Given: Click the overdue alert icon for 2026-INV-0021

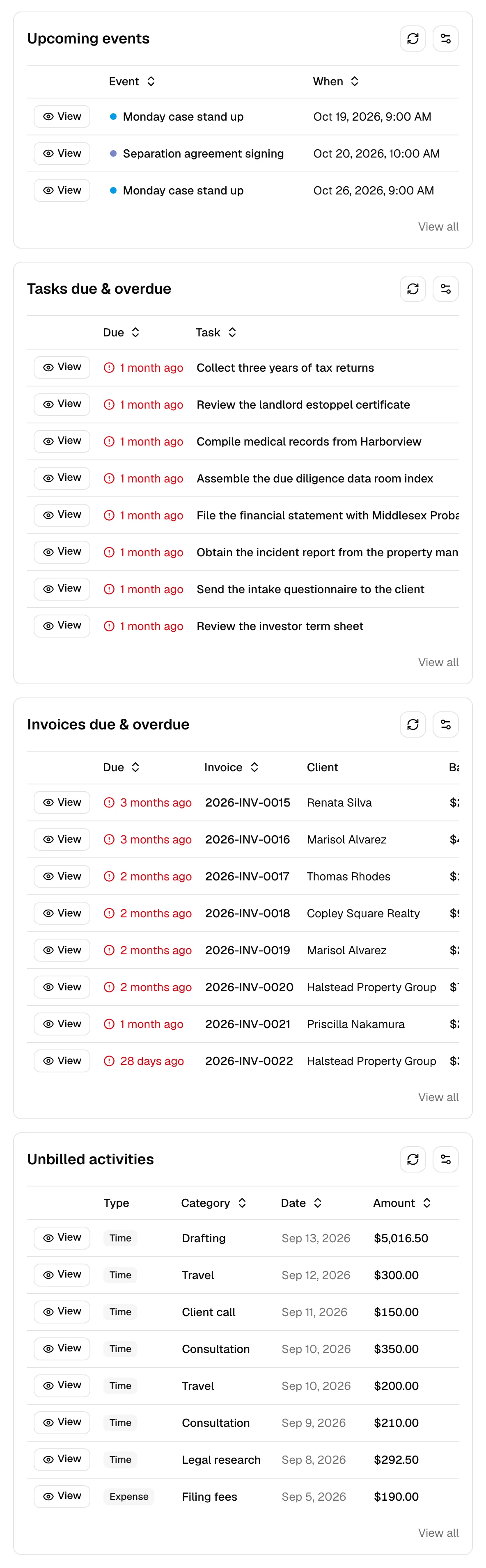Looking at the screenshot, I should click(x=109, y=1024).
